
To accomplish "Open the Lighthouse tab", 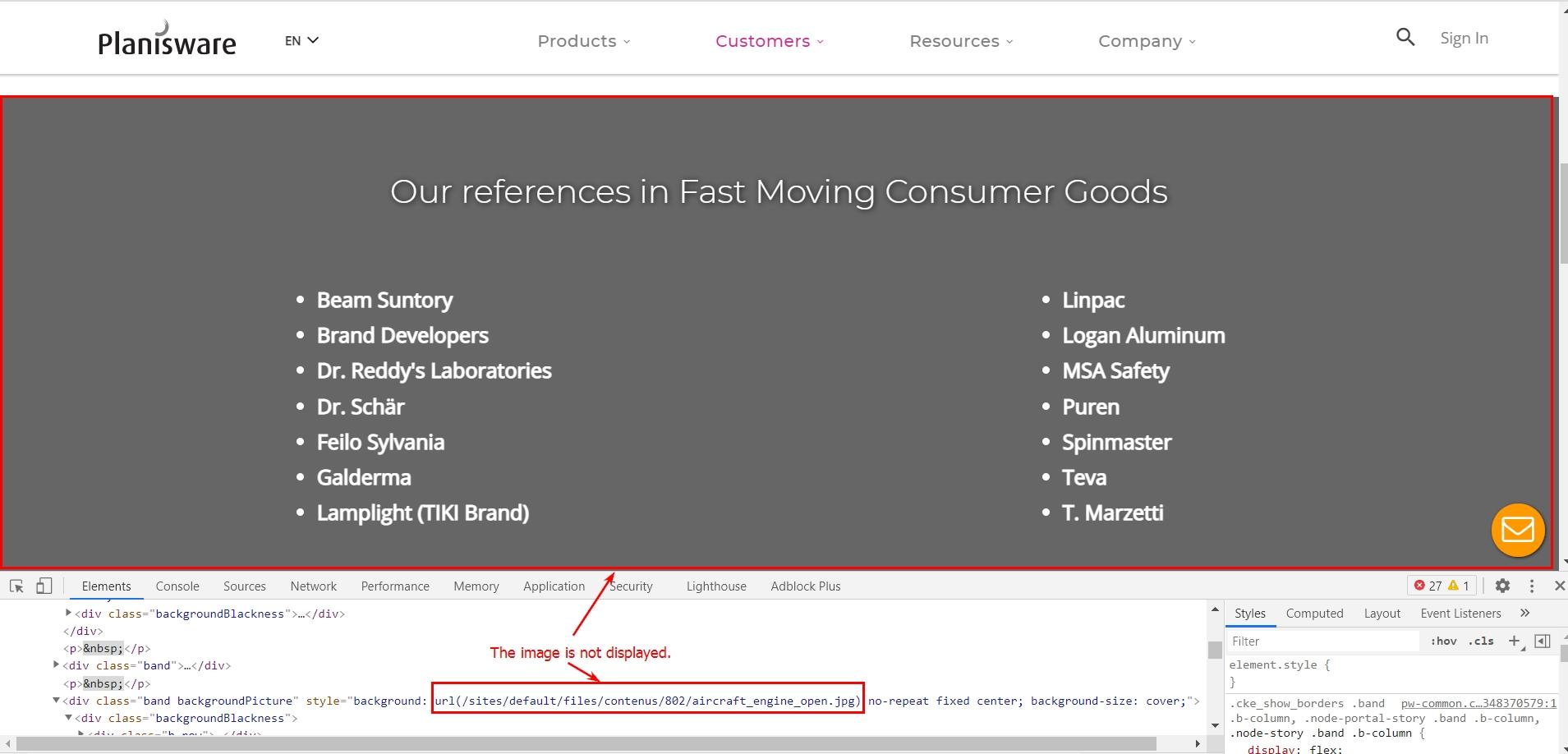I will 716,586.
